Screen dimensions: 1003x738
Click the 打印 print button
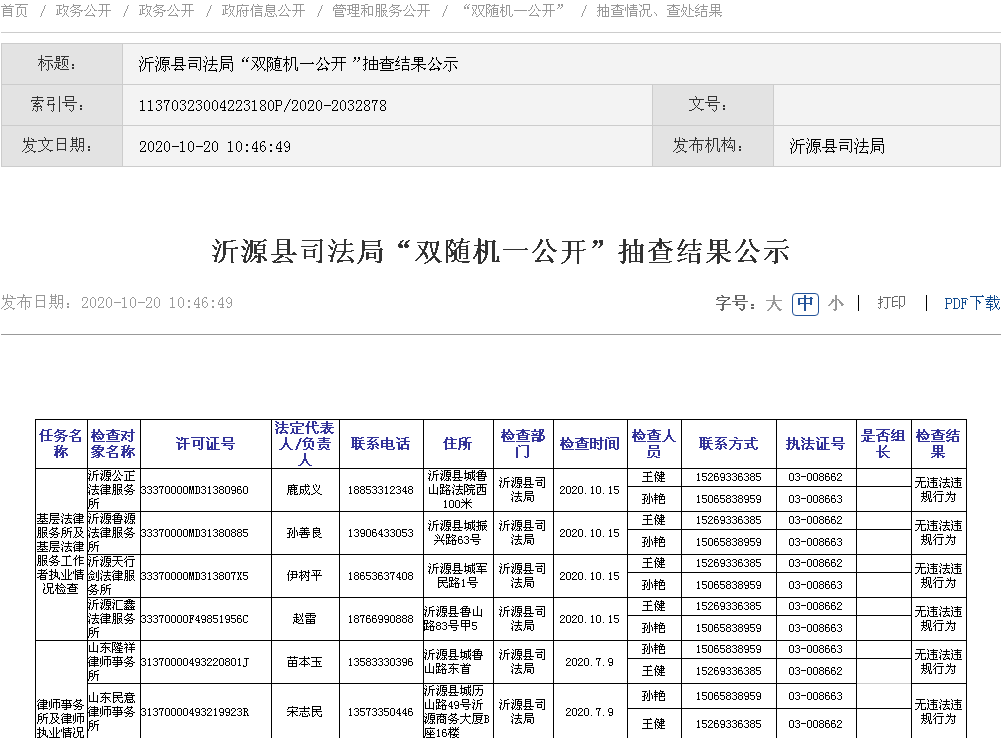coord(891,303)
